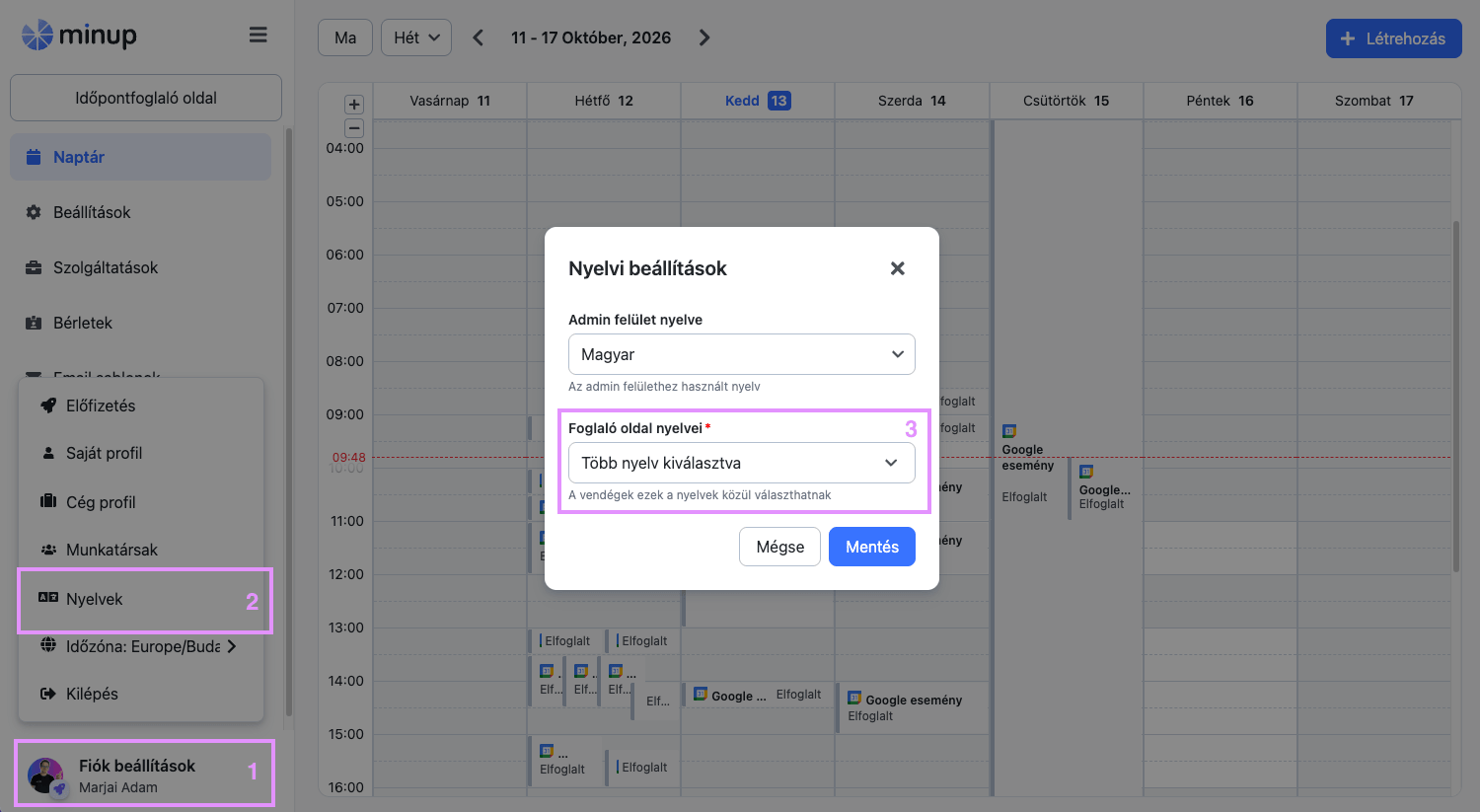Zoom in calendar with plus icon
1480x812 pixels.
tap(354, 105)
